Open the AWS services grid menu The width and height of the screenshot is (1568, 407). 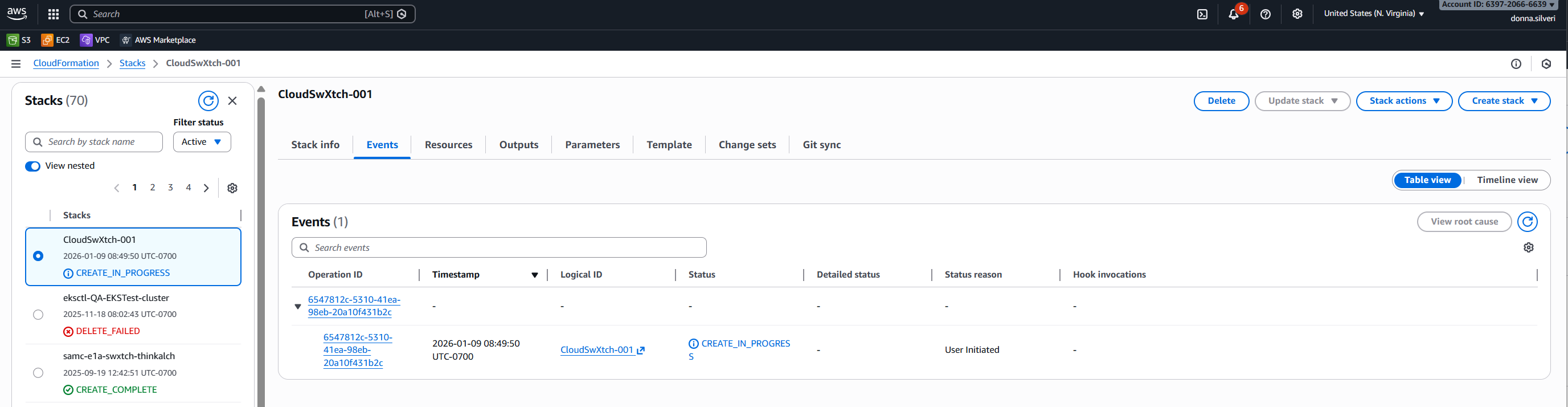point(54,14)
